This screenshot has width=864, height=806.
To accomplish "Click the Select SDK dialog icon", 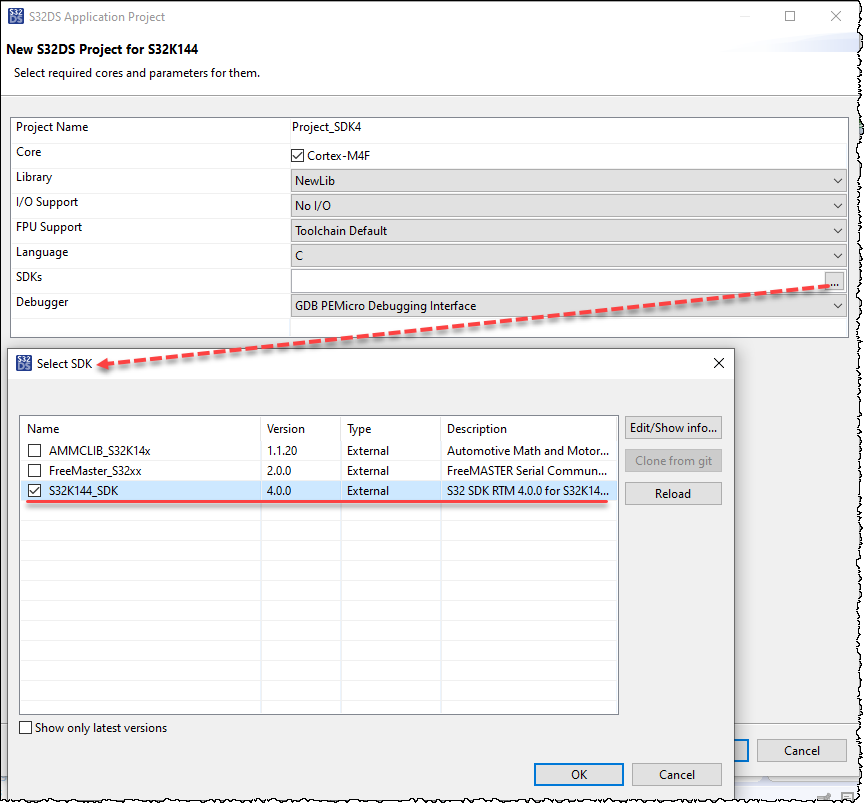I will (22, 363).
